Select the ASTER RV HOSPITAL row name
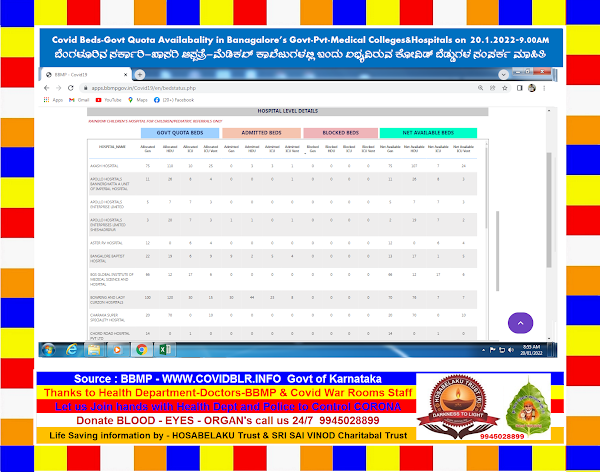Viewport: 600px width, 472px height. 106,243
